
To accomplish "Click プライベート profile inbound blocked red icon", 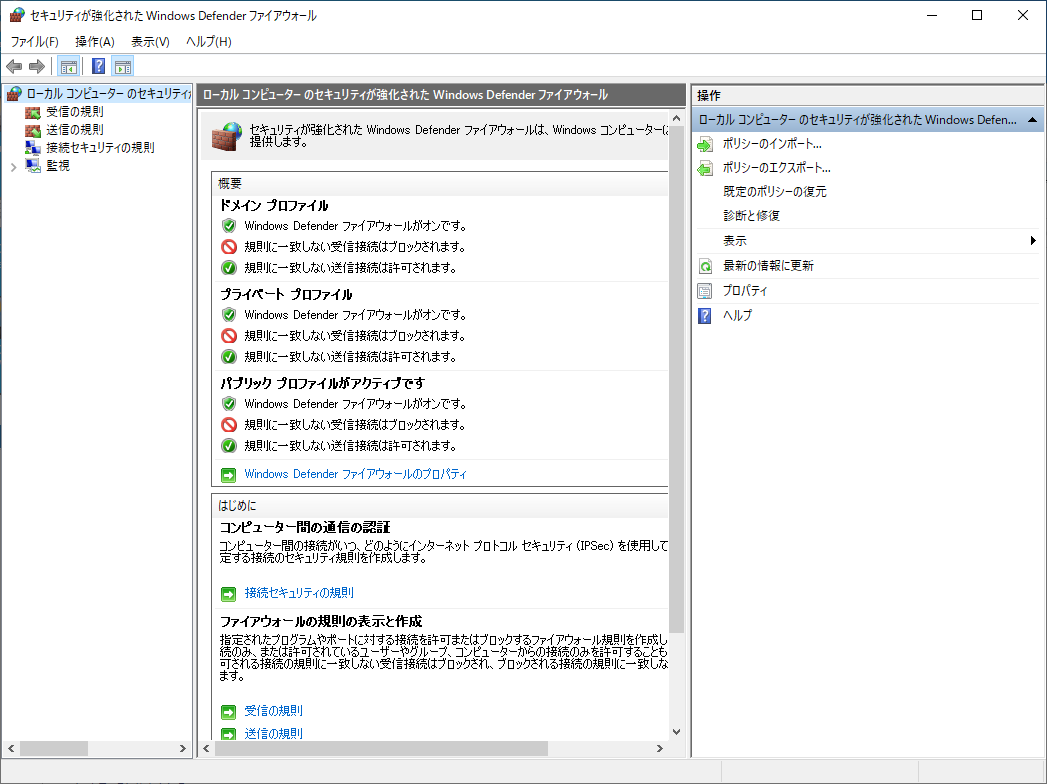I will (x=229, y=336).
